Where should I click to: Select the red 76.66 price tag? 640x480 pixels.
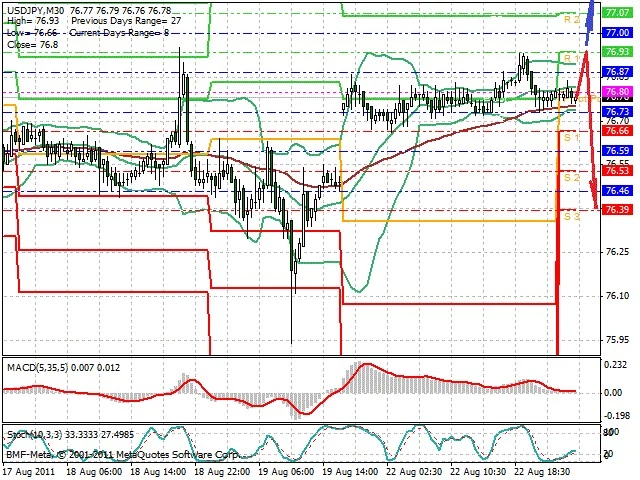pos(618,131)
